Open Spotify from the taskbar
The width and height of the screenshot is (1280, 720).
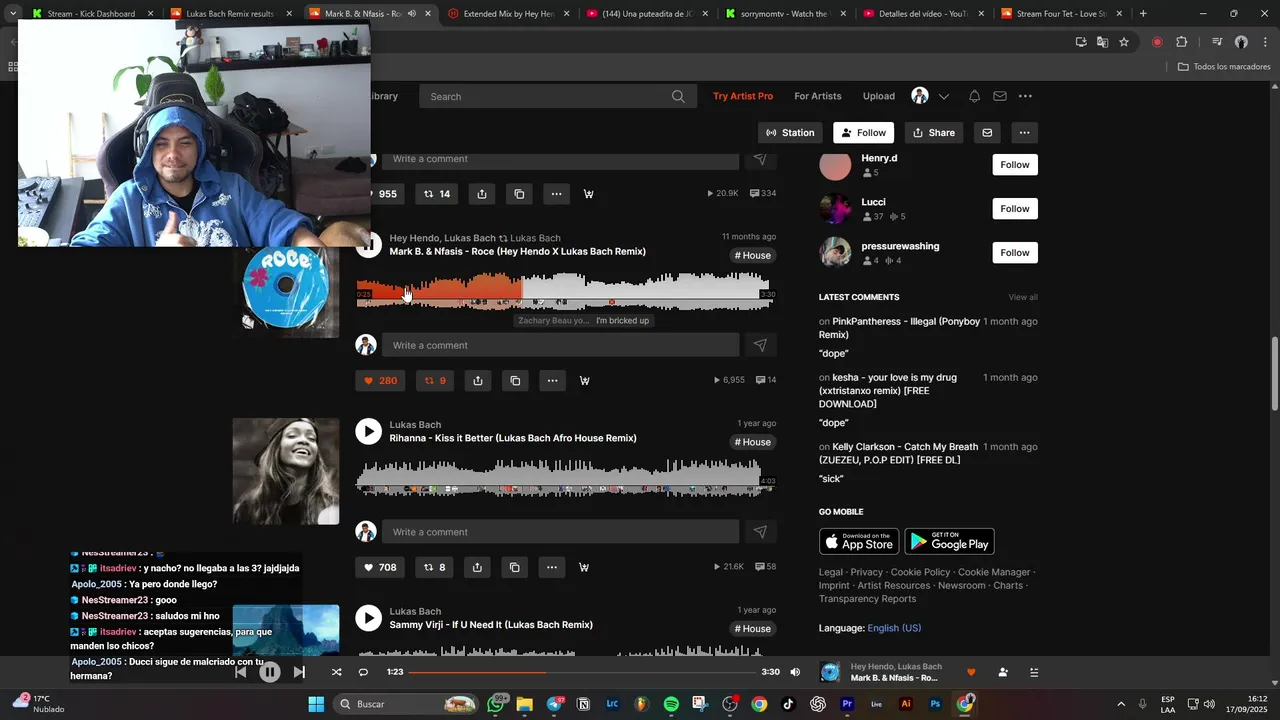[x=671, y=704]
